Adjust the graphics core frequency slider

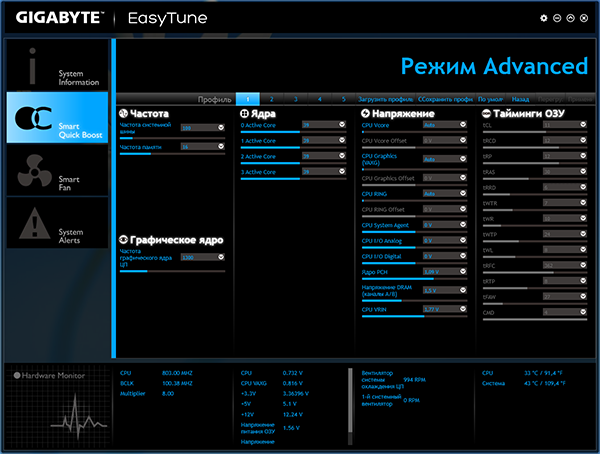(x=173, y=271)
